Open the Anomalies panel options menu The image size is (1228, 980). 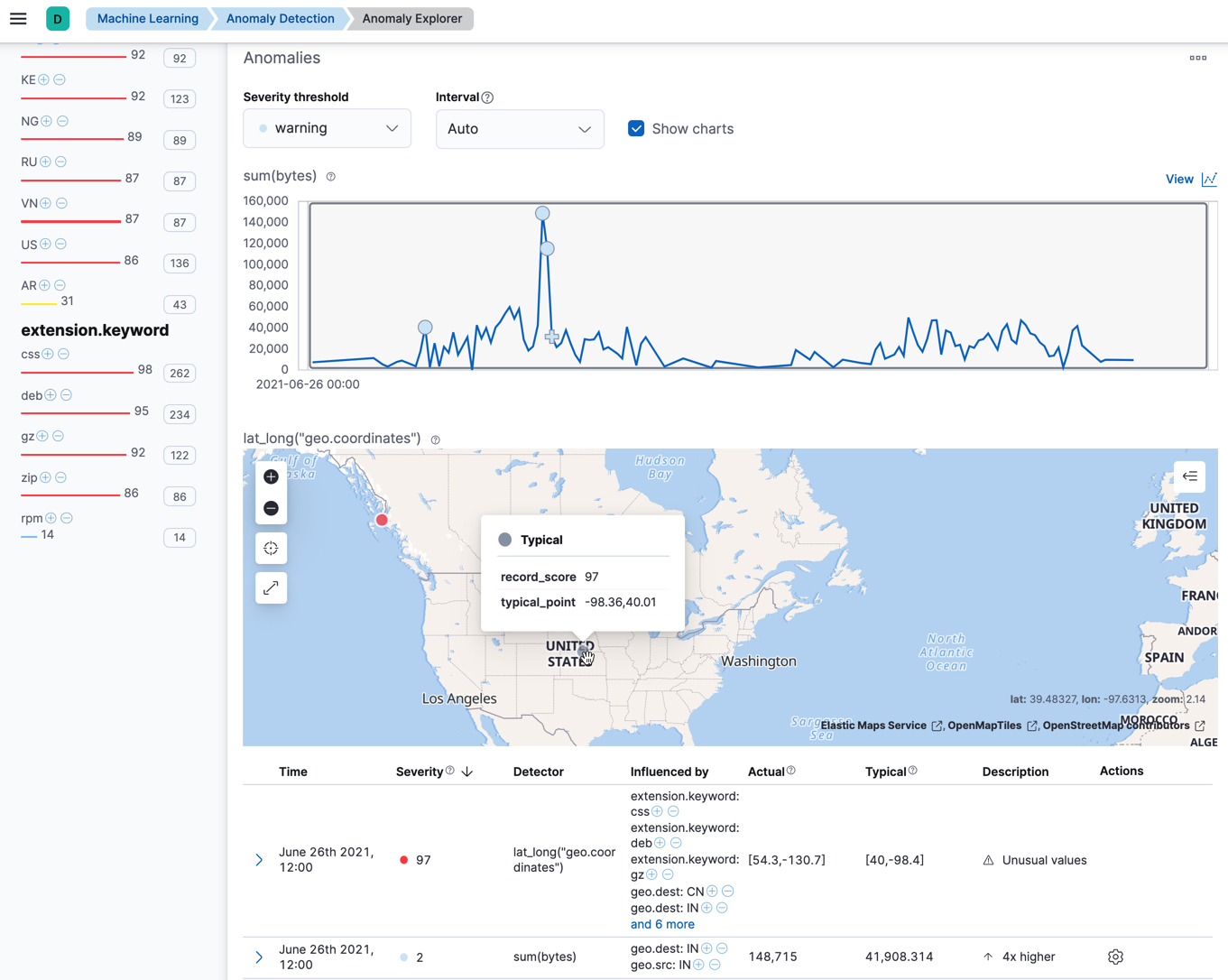click(1197, 57)
